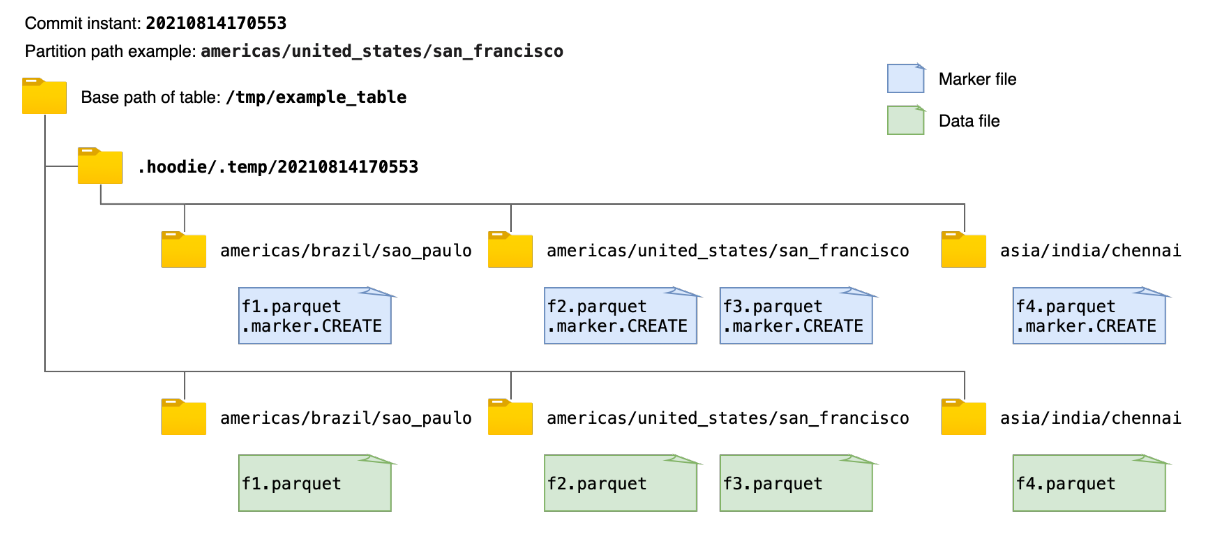1205x534 pixels.
Task: Click chennai folder icon above f4 marker file
Action: pyautogui.click(x=964, y=250)
